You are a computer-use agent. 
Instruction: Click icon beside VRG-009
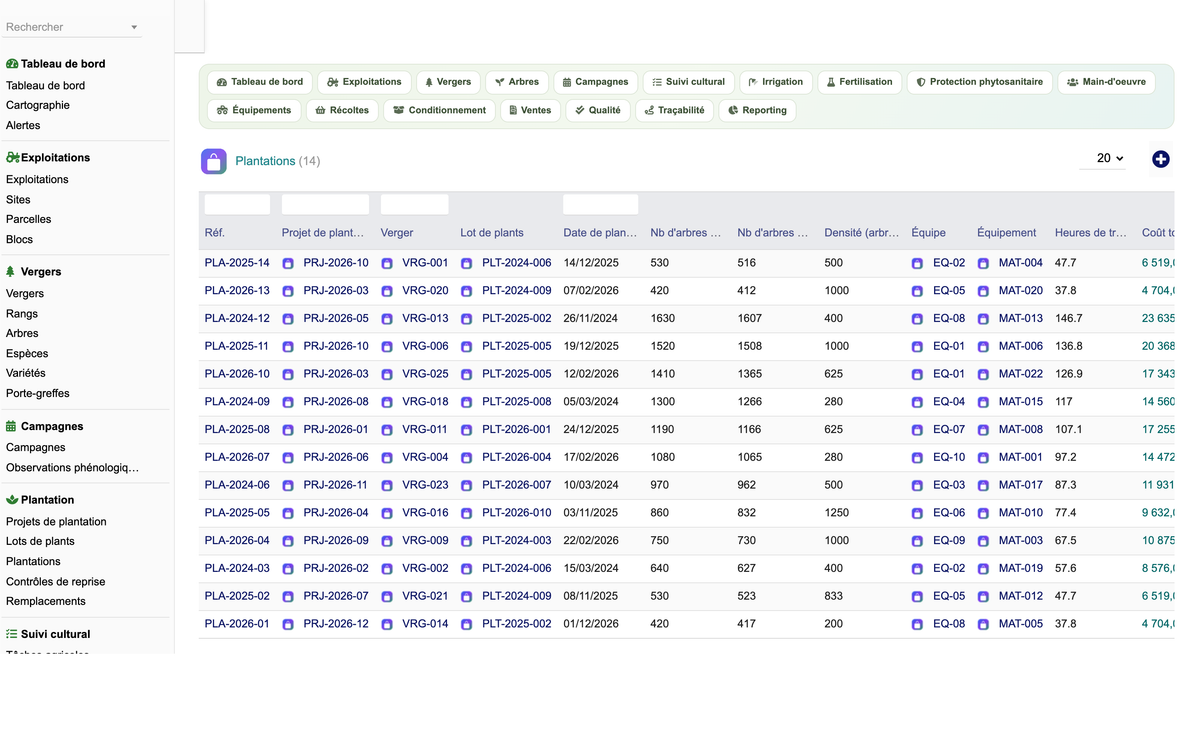387,541
